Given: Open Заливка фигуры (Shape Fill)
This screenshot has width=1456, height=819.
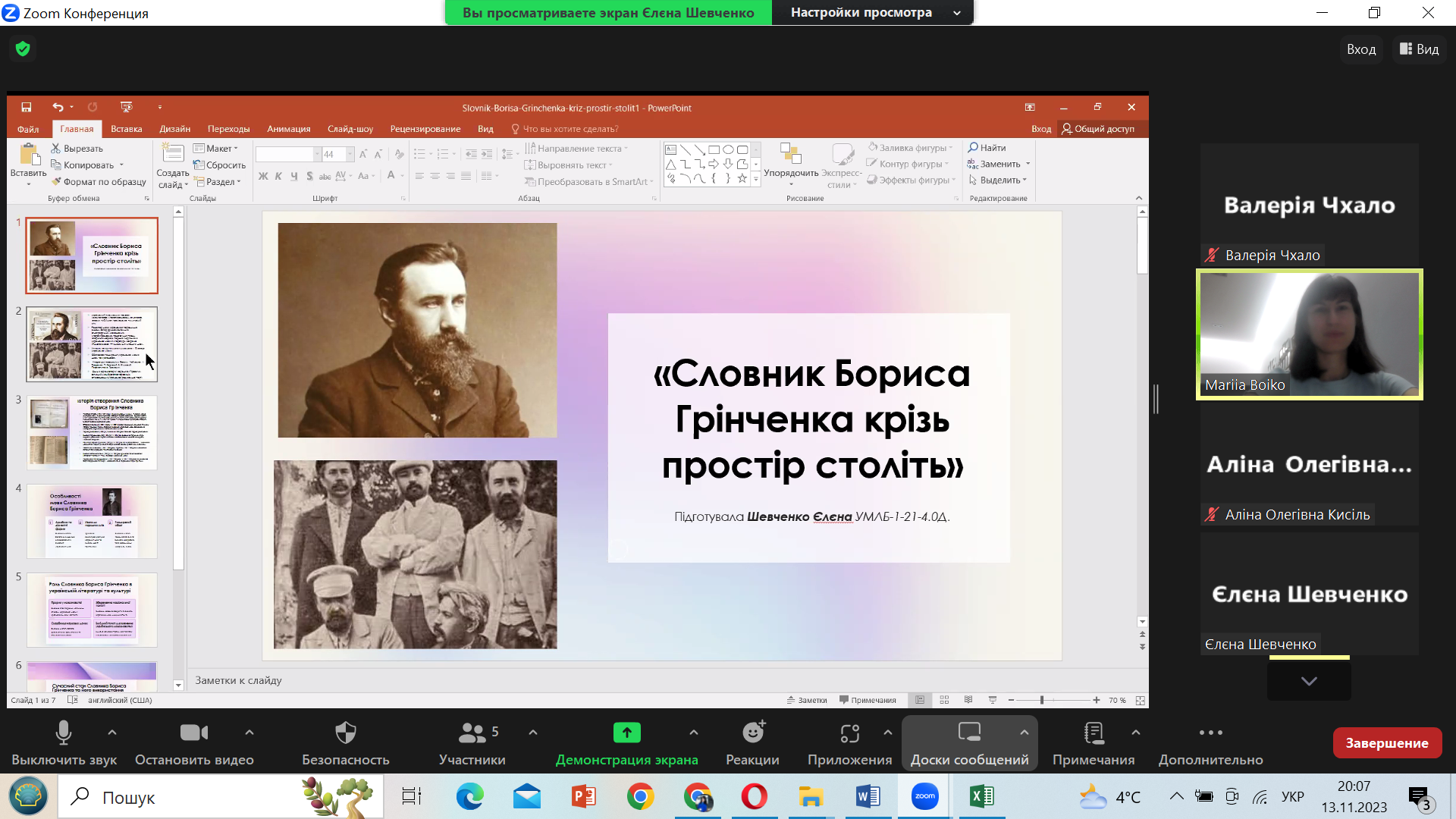Looking at the screenshot, I should click(x=909, y=147).
